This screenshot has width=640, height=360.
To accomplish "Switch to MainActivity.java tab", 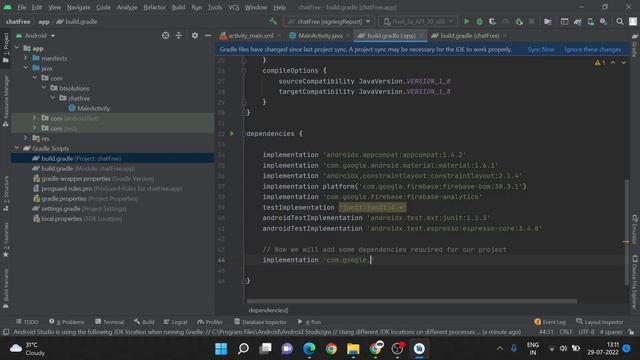I will click(319, 36).
